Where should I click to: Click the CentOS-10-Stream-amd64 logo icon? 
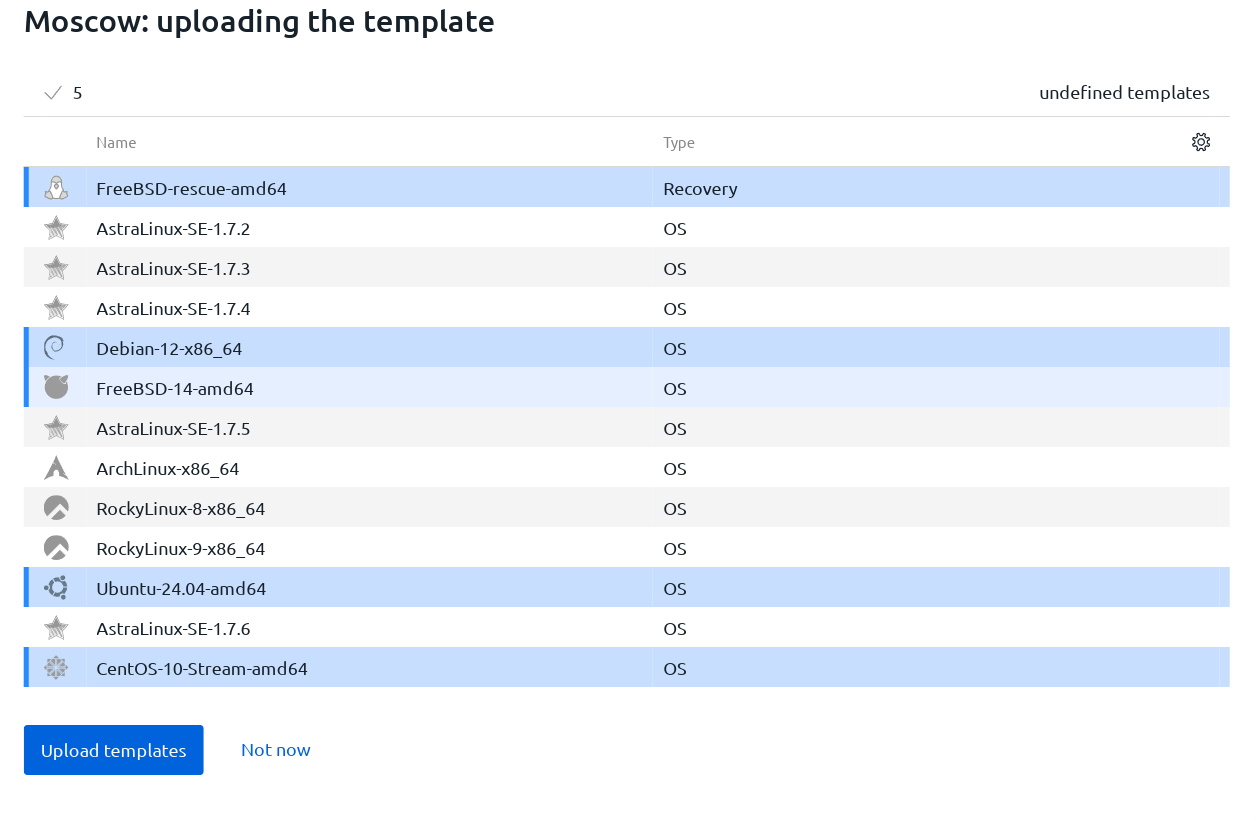coord(56,668)
